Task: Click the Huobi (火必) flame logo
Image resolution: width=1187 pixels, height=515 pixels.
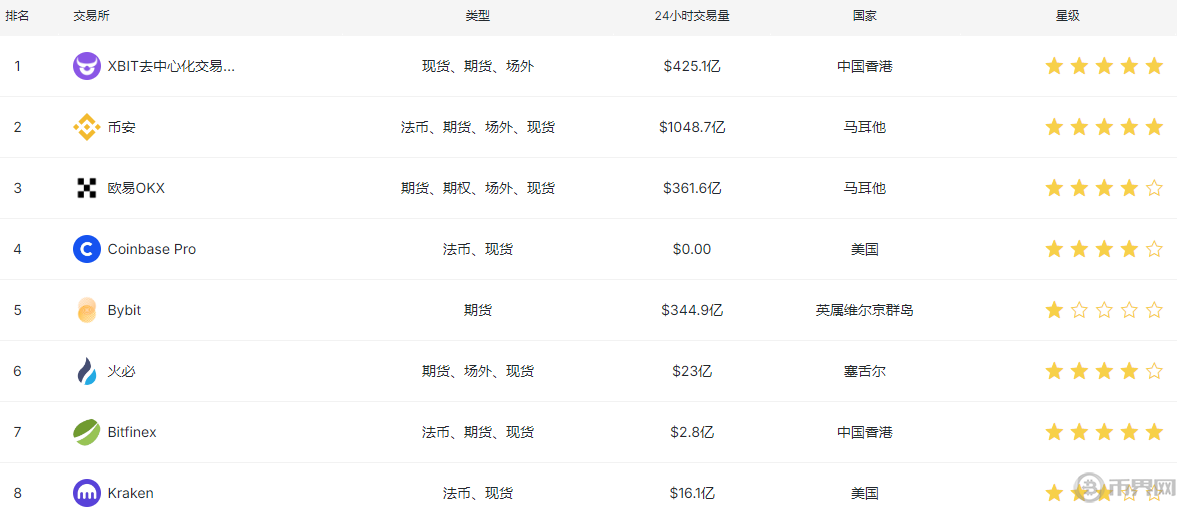Action: [87, 371]
